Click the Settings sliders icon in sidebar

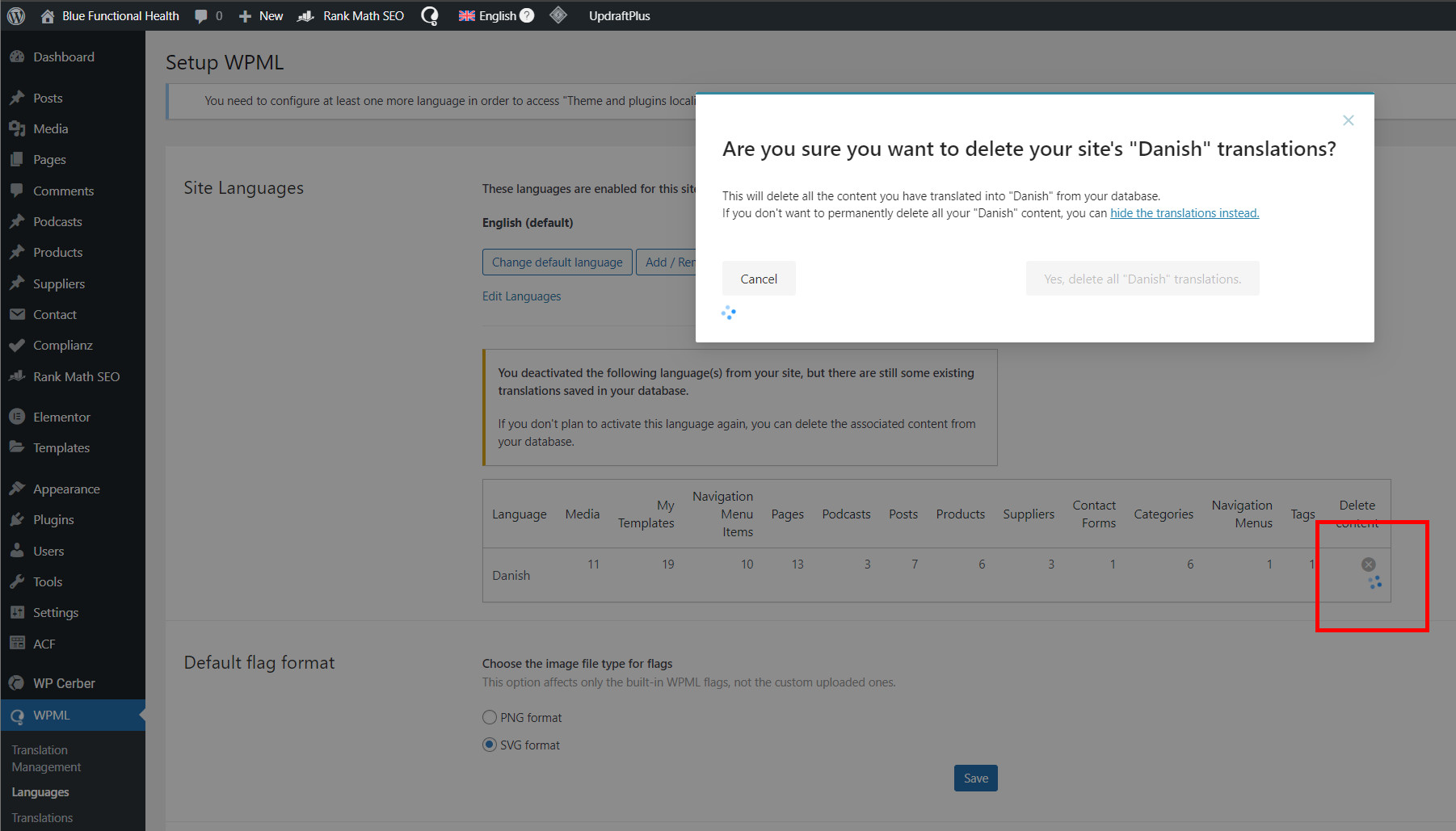[17, 612]
